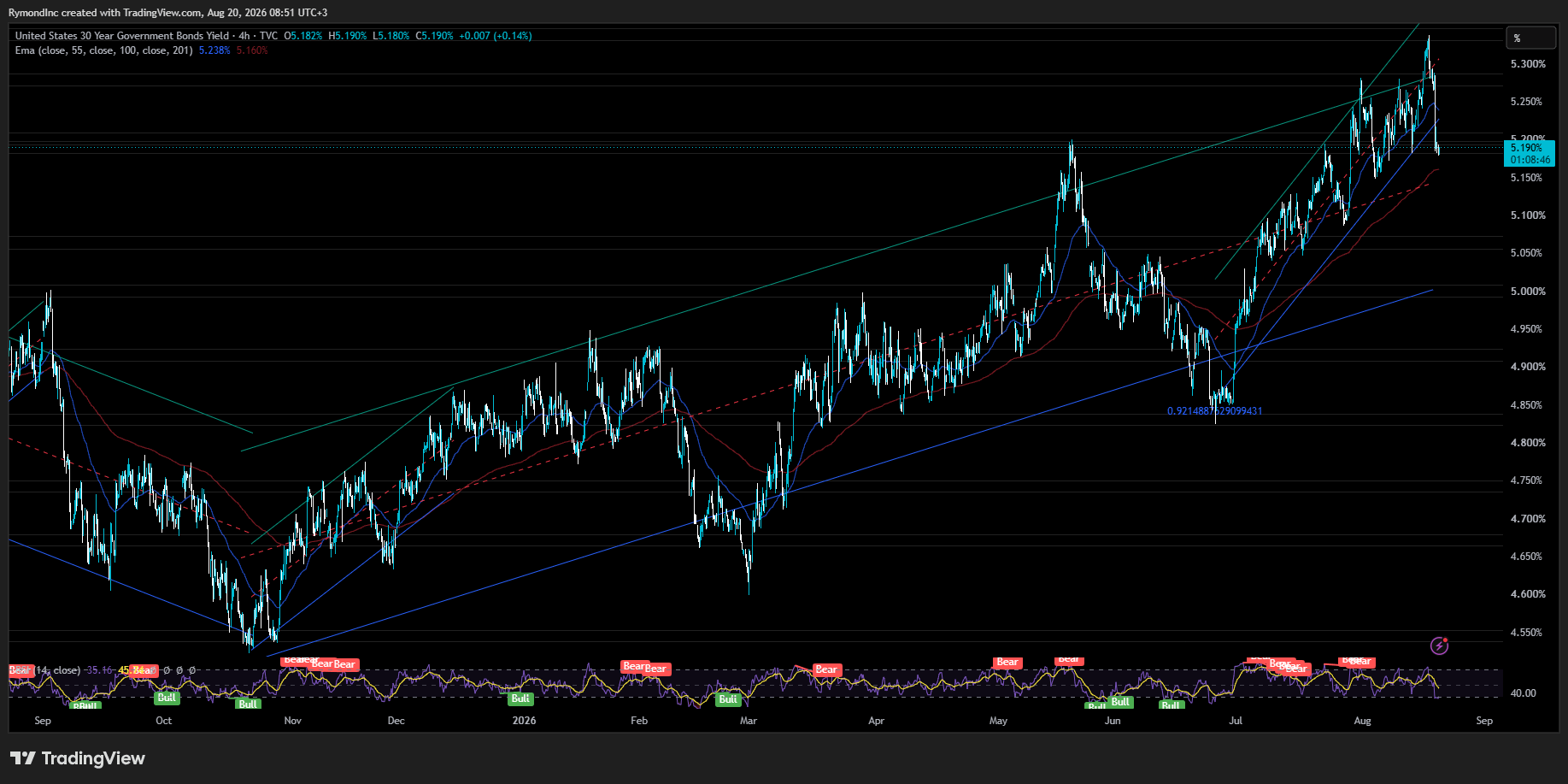
Task: Click the purple lightning bolt icon
Action: click(1440, 645)
